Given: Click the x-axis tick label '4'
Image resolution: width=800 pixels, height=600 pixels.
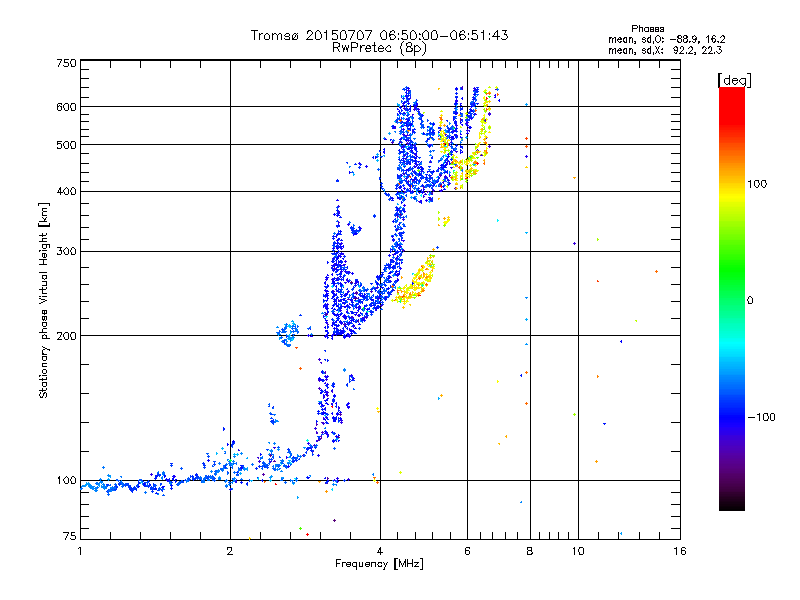Looking at the screenshot, I should (380, 552).
